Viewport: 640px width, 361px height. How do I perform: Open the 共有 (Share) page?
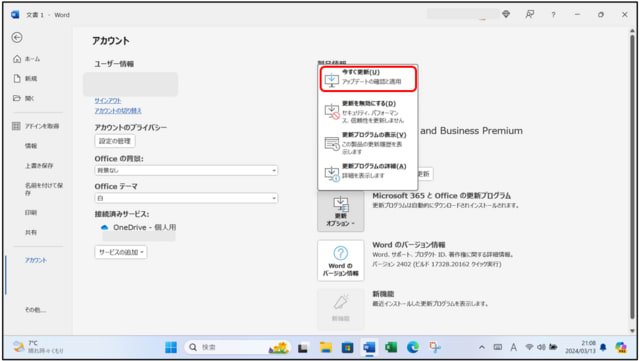(31, 232)
